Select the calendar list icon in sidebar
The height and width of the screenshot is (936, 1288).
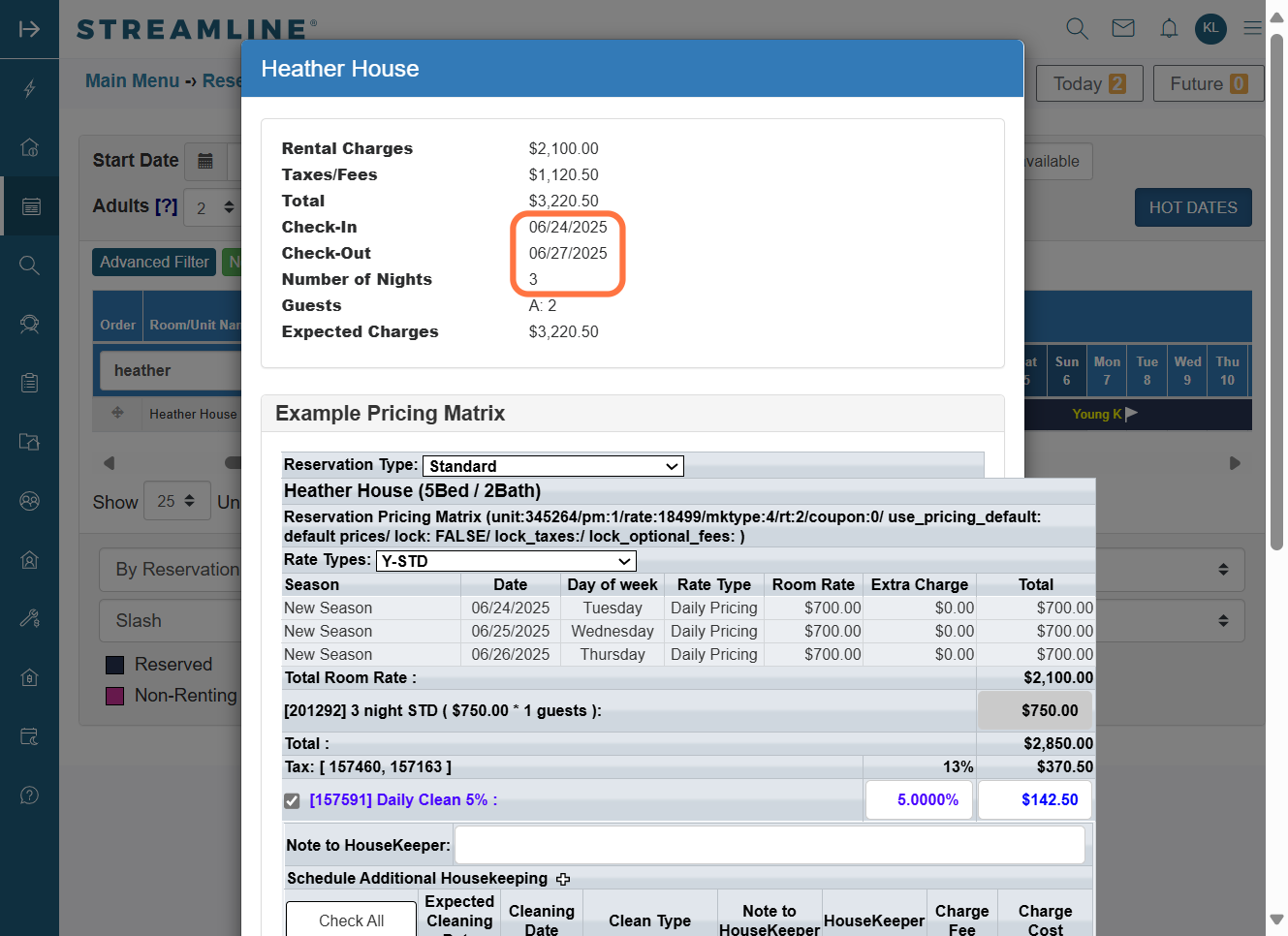tap(30, 206)
